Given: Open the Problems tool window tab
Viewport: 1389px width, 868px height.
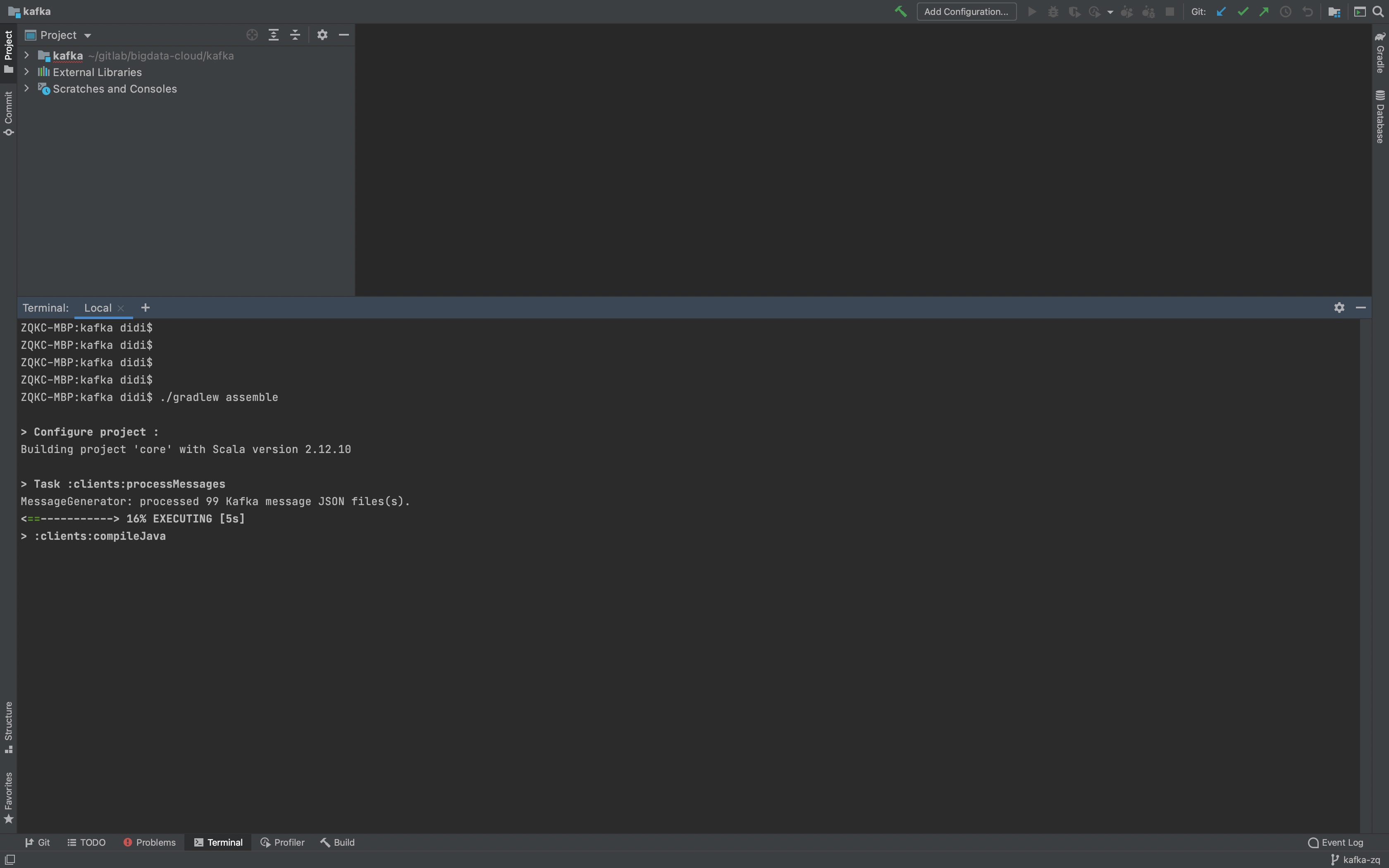Looking at the screenshot, I should 150,842.
